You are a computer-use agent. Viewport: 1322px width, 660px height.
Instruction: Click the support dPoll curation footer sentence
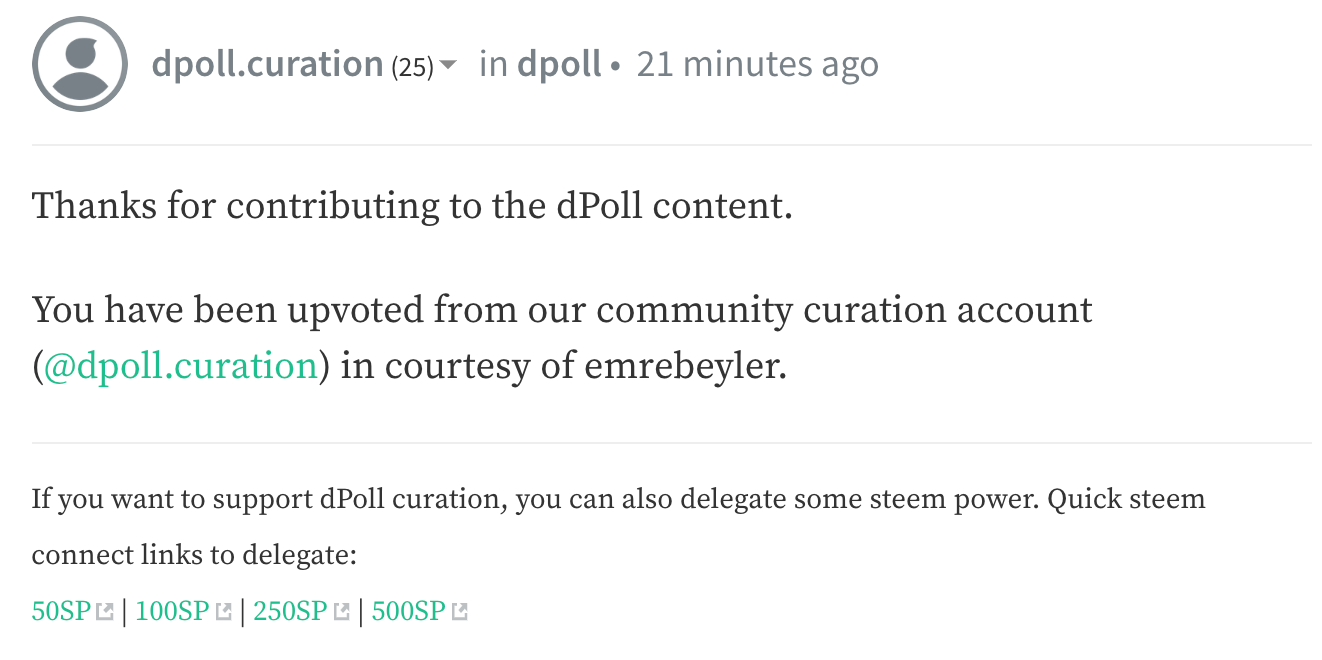[534, 498]
